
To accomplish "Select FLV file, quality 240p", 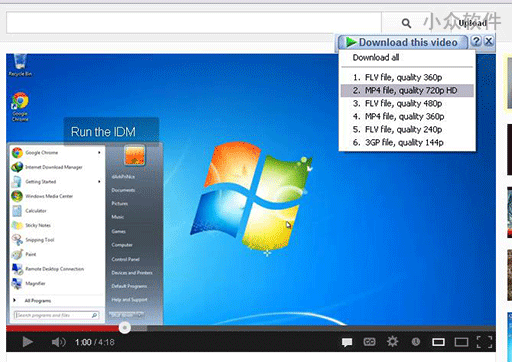I will pyautogui.click(x=407, y=129).
